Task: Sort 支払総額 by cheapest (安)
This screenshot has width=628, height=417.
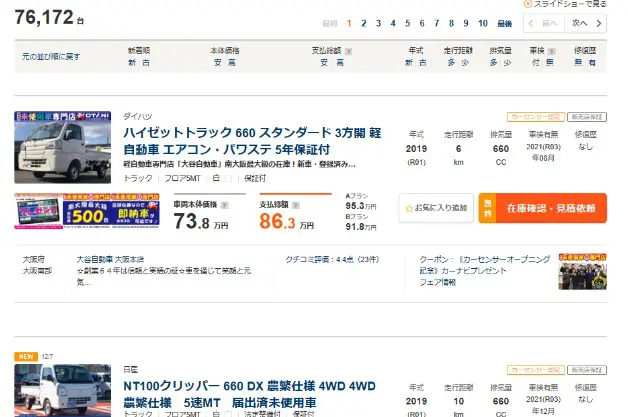Action: [324, 63]
